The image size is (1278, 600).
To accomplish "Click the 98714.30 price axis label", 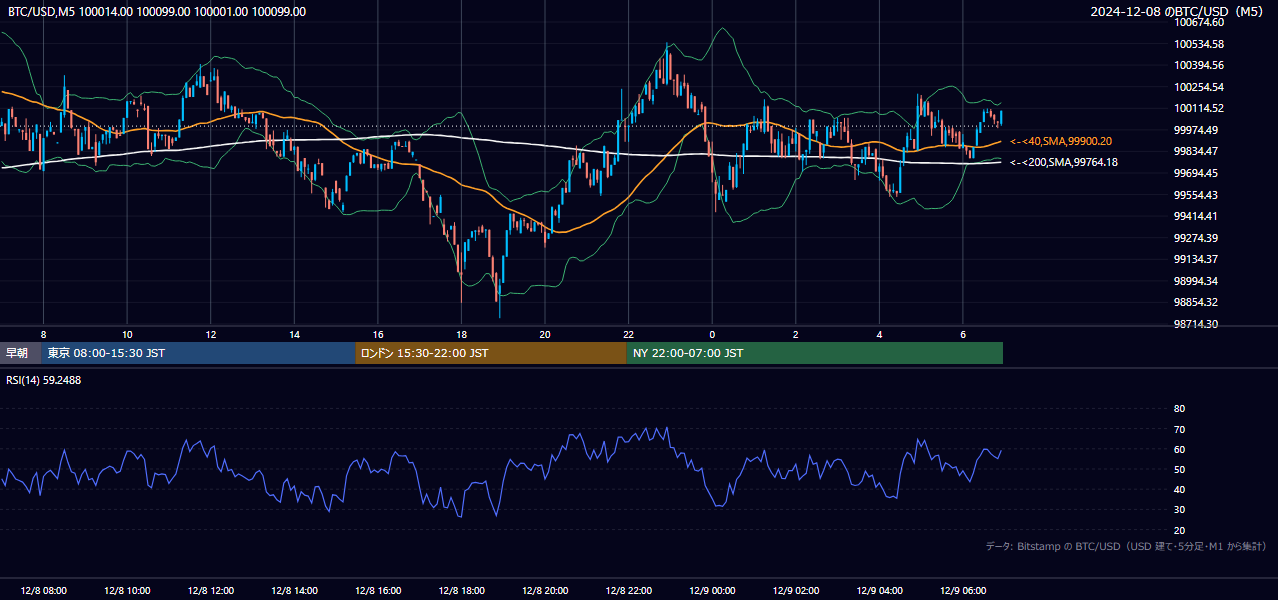I will (x=1196, y=324).
